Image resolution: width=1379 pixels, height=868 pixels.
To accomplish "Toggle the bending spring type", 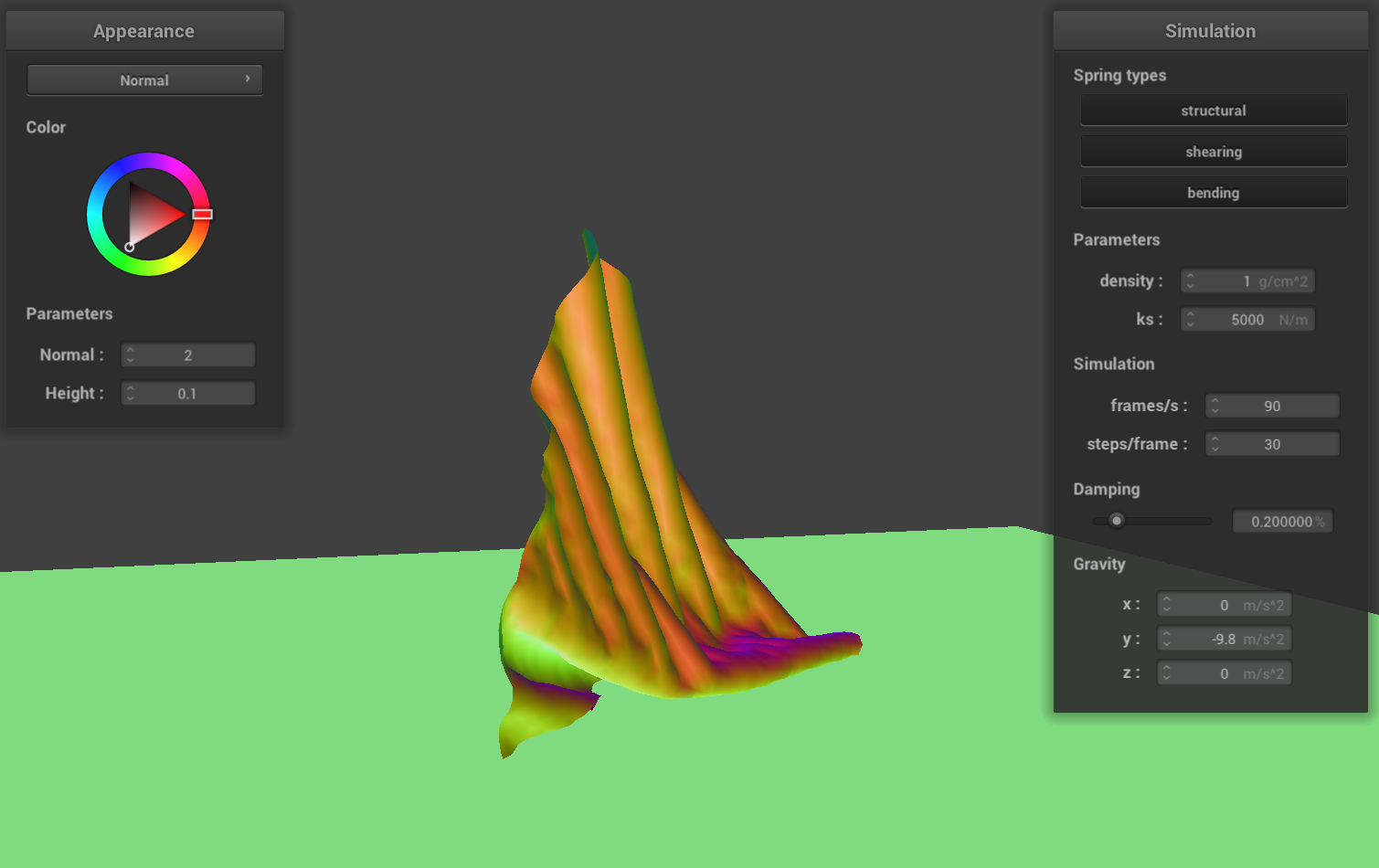I will pyautogui.click(x=1213, y=193).
